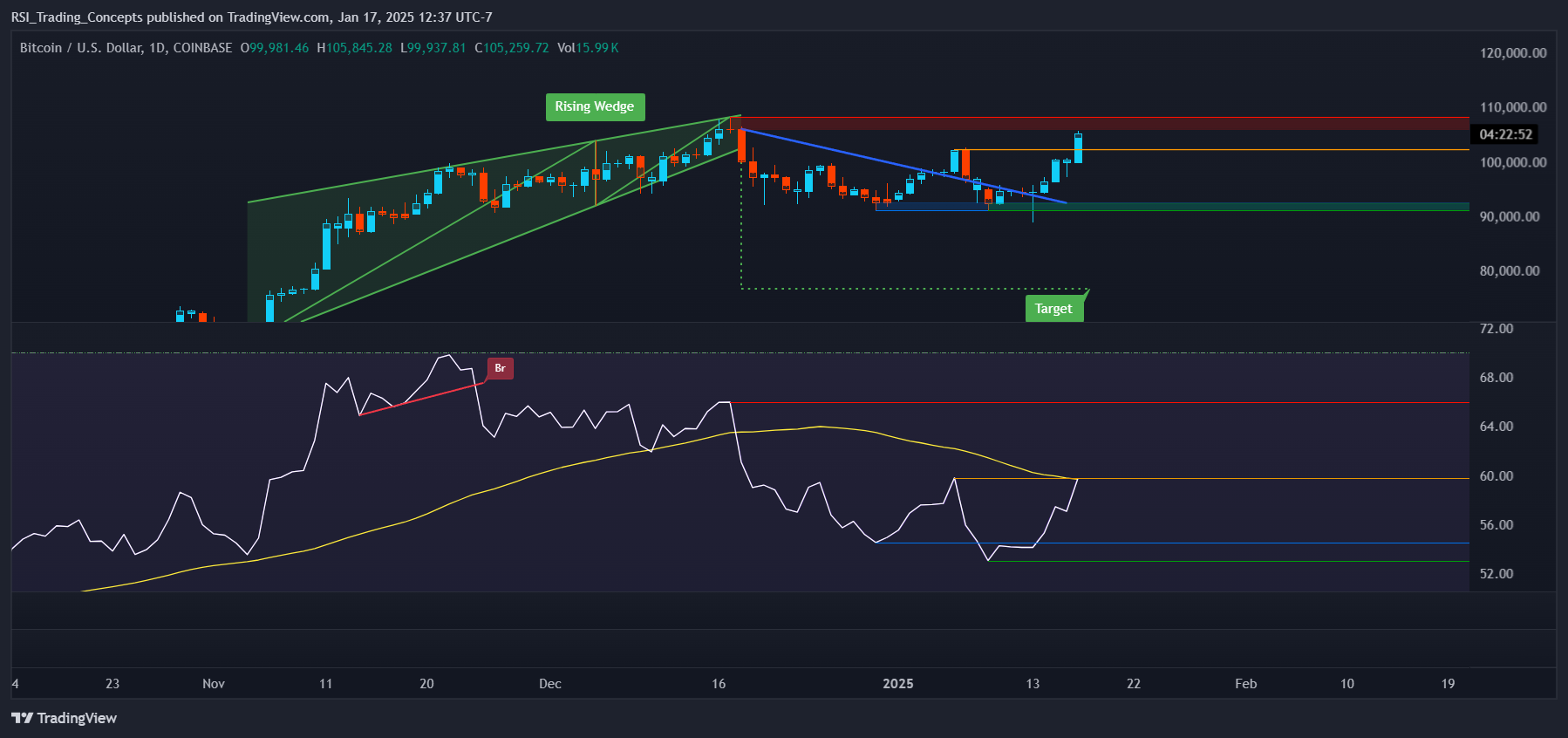
Task: Click the 04:22:52 candle countdown label
Action: click(1505, 134)
